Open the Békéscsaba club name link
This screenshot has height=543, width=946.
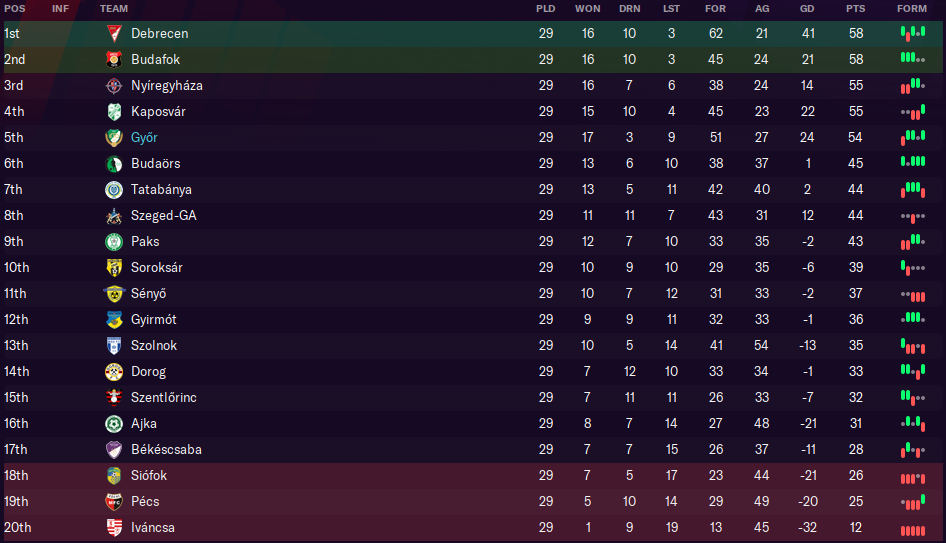(x=166, y=449)
